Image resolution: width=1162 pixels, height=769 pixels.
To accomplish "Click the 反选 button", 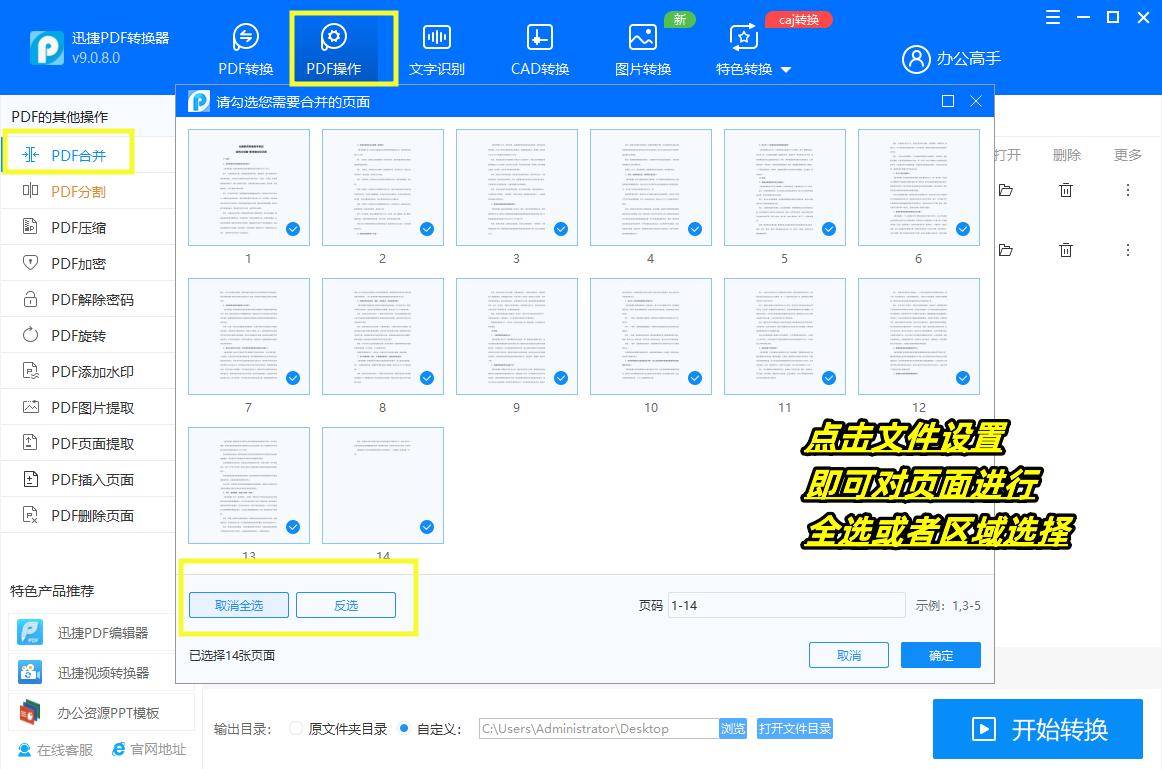I will (x=346, y=605).
